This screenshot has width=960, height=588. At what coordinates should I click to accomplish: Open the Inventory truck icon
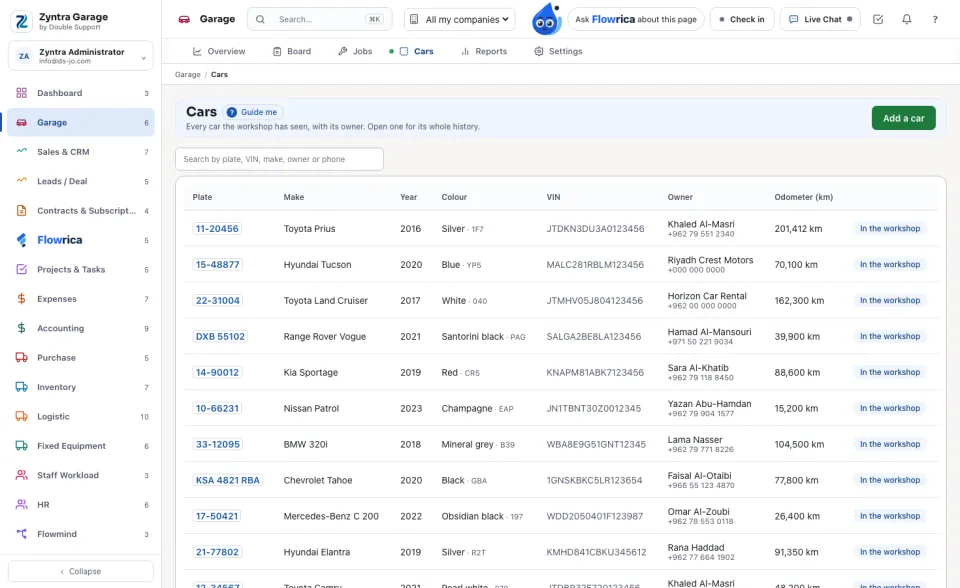pyautogui.click(x=21, y=387)
